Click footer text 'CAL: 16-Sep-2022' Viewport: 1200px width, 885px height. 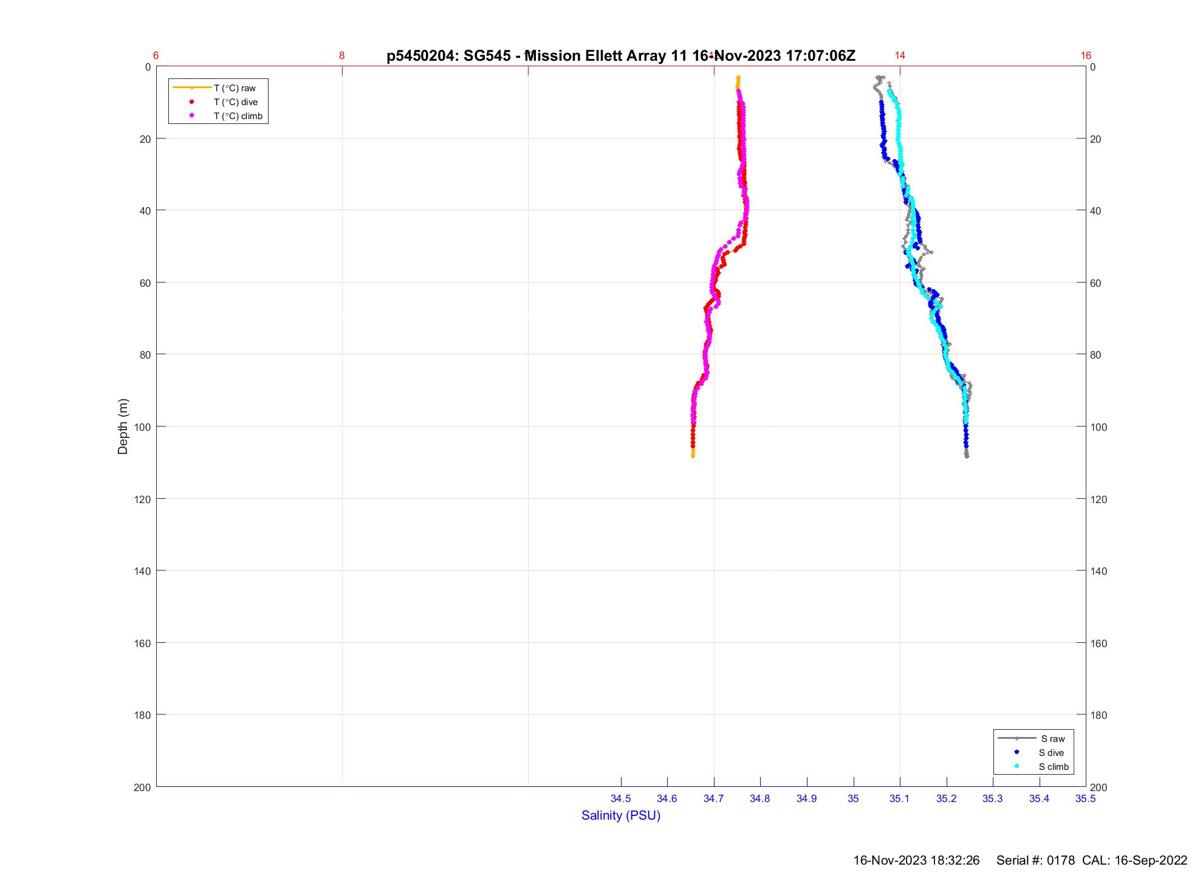pos(1135,860)
